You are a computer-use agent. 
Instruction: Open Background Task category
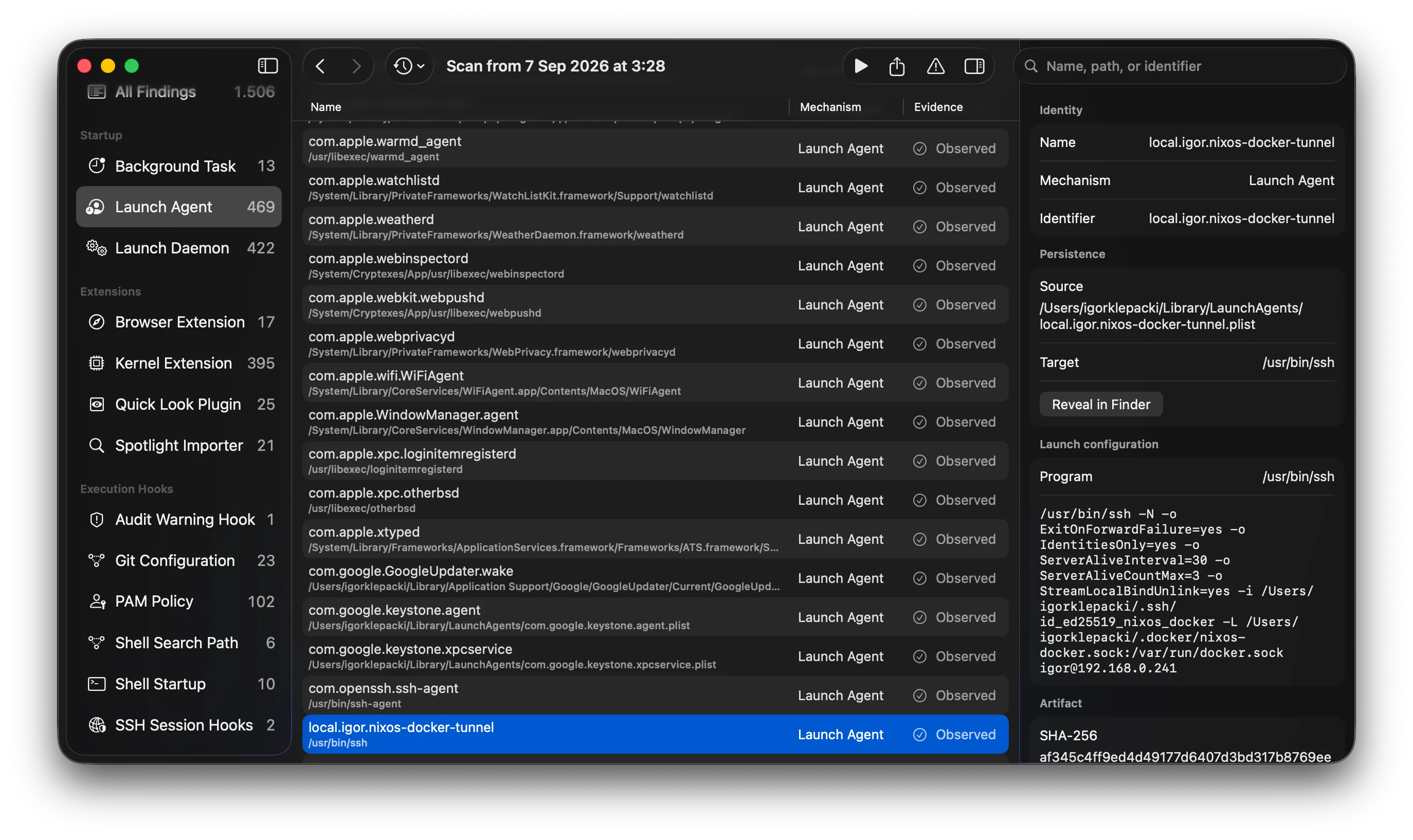pyautogui.click(x=179, y=166)
